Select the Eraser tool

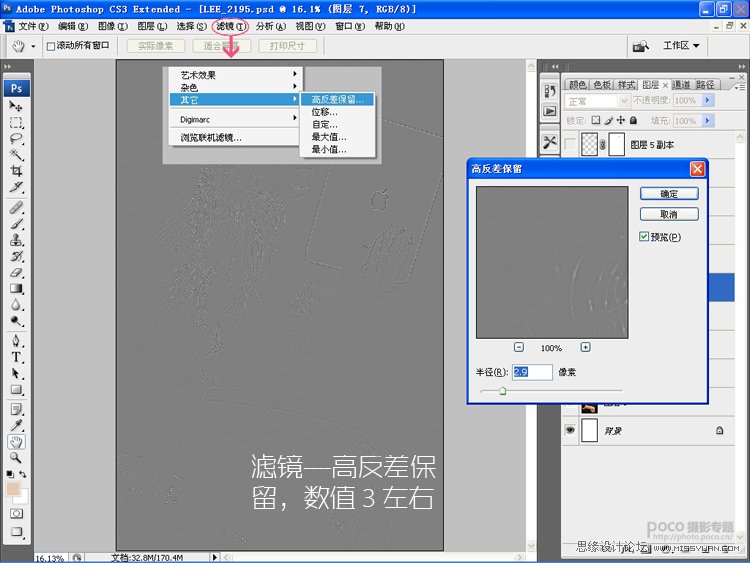tap(16, 272)
